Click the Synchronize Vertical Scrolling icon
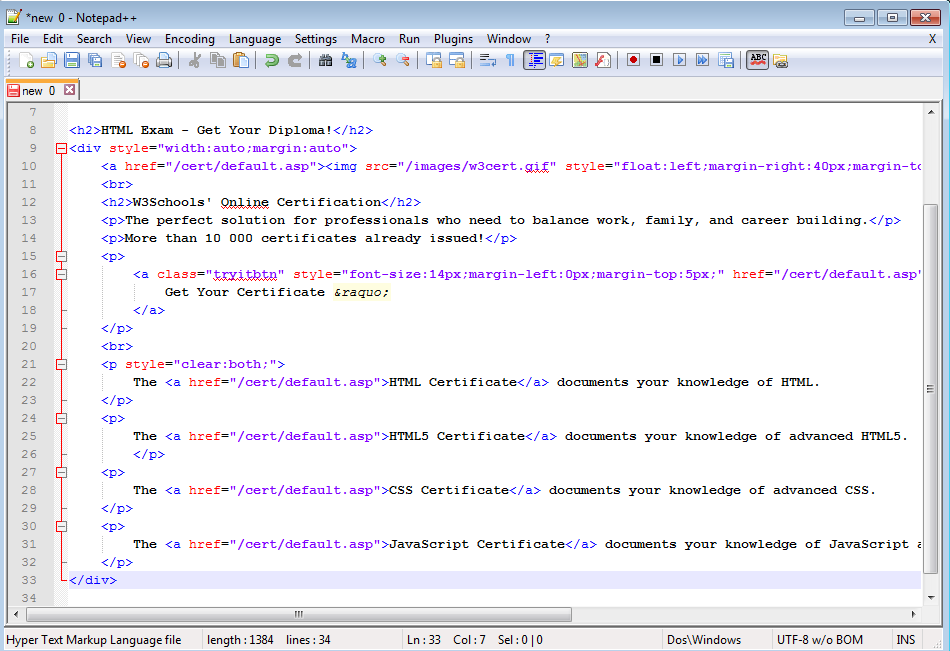950x651 pixels. pyautogui.click(x=434, y=60)
